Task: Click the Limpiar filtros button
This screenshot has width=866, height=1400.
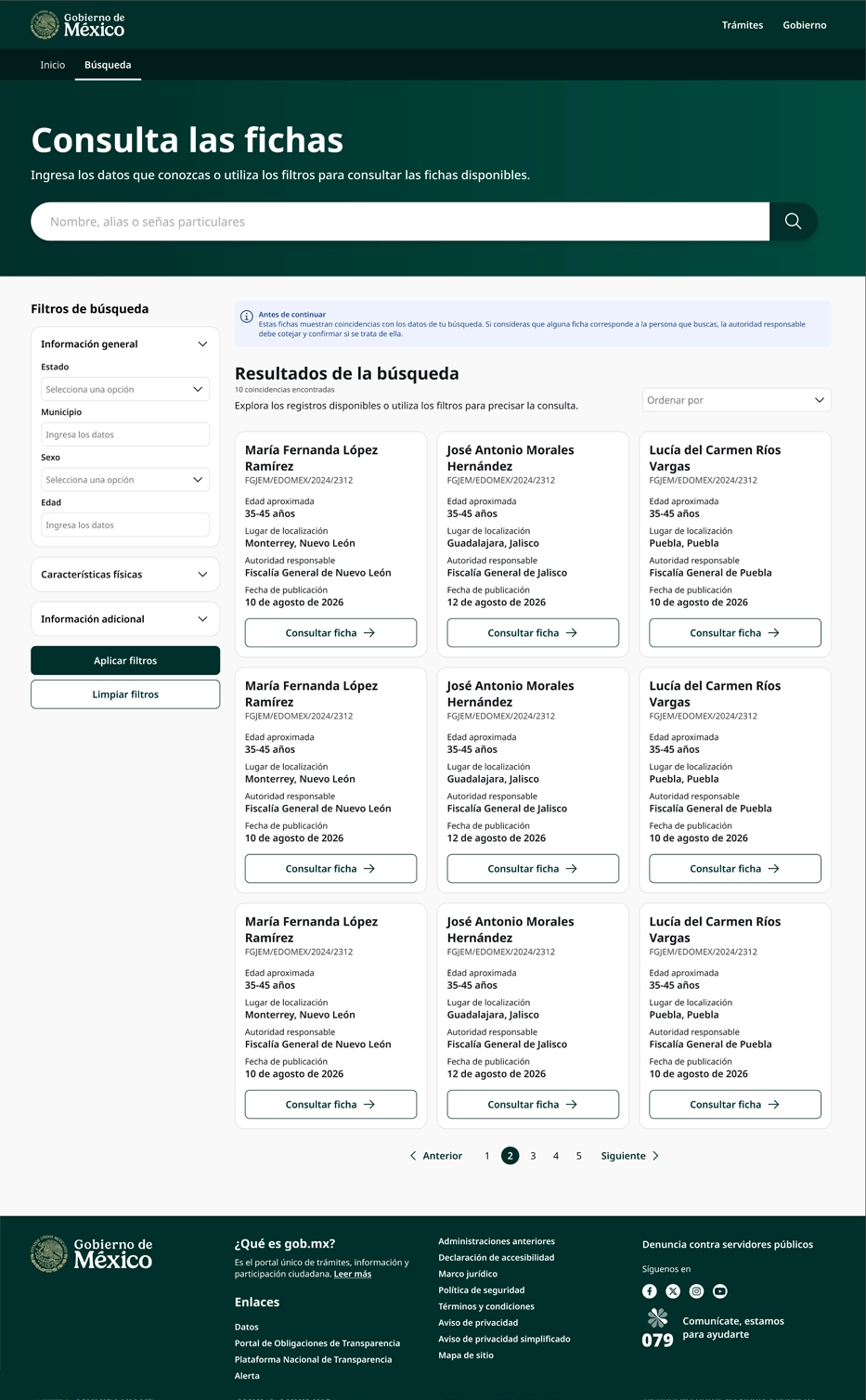Action: click(125, 694)
